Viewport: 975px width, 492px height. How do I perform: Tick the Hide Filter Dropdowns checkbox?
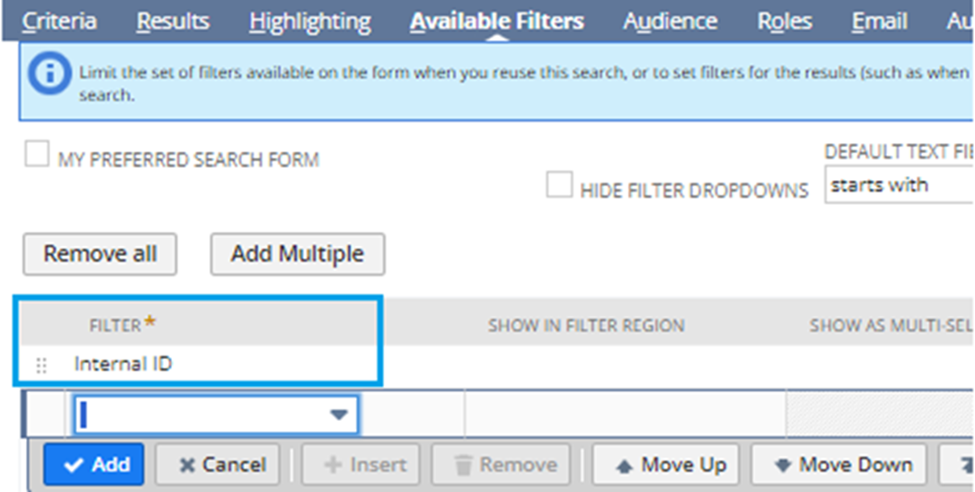pos(559,185)
